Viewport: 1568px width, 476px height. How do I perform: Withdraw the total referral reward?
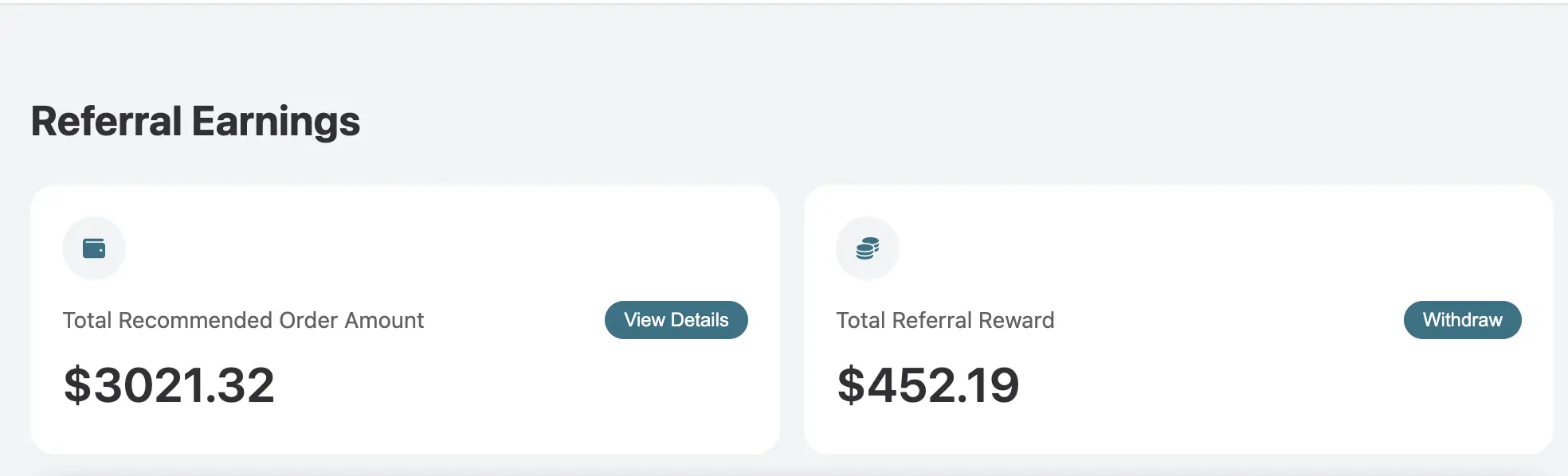coord(1462,320)
